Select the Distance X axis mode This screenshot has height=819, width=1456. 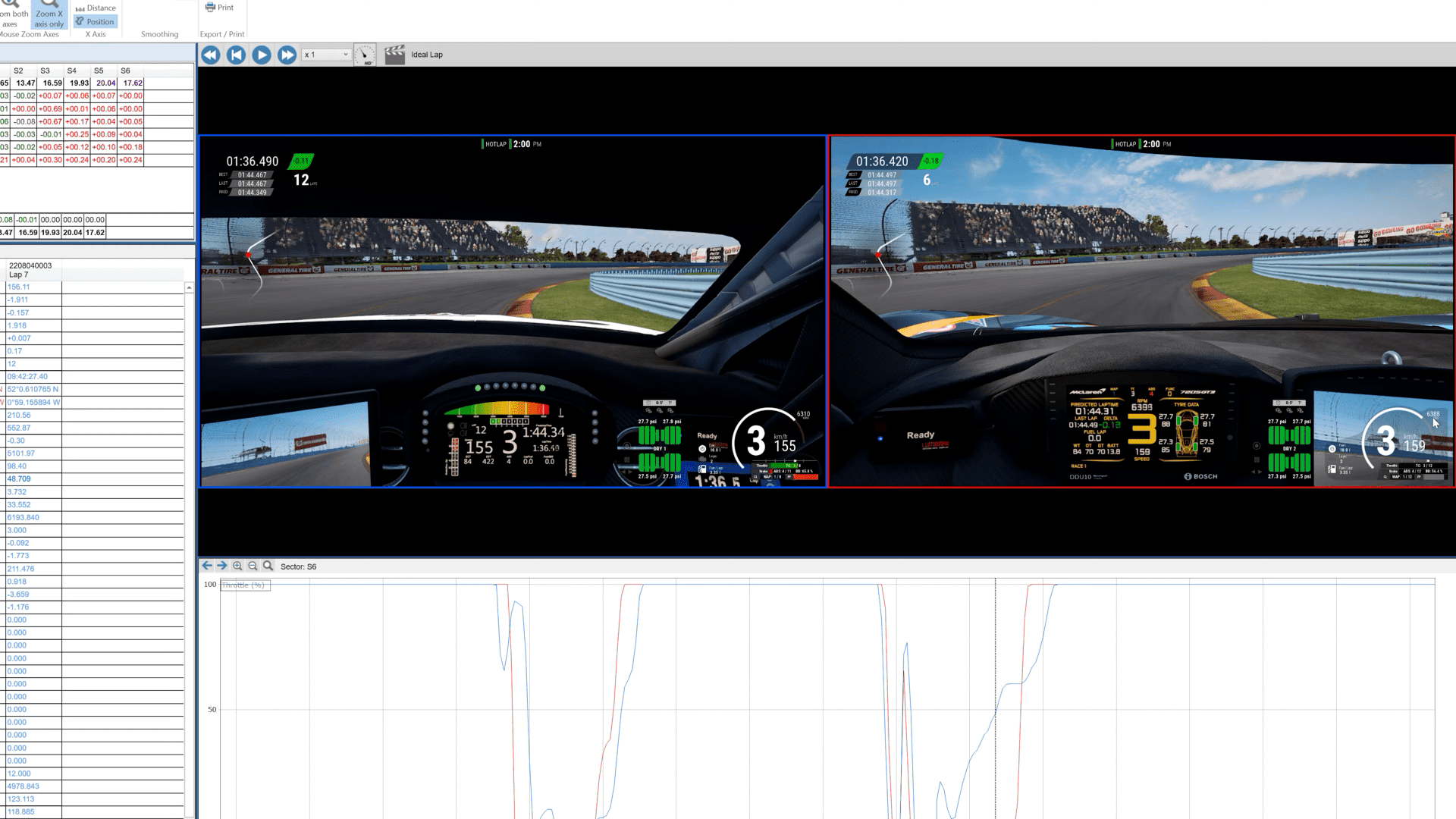coord(96,7)
